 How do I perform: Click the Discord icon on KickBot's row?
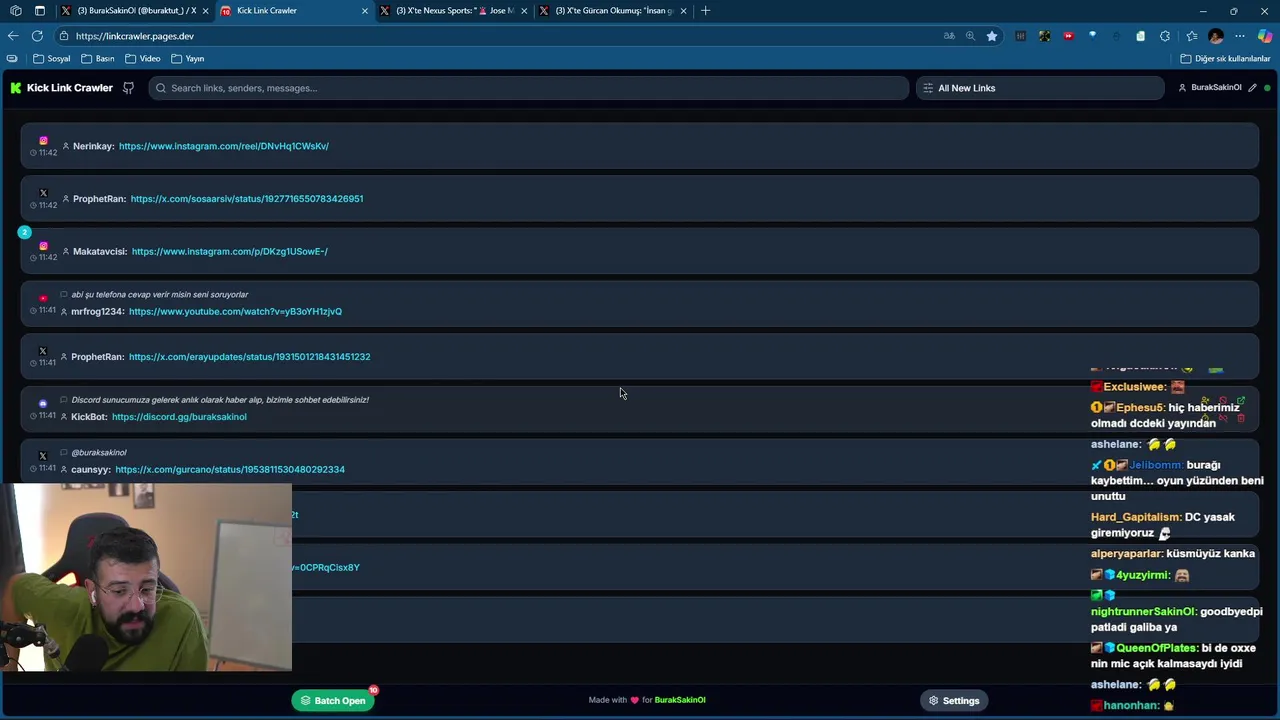coord(43,404)
